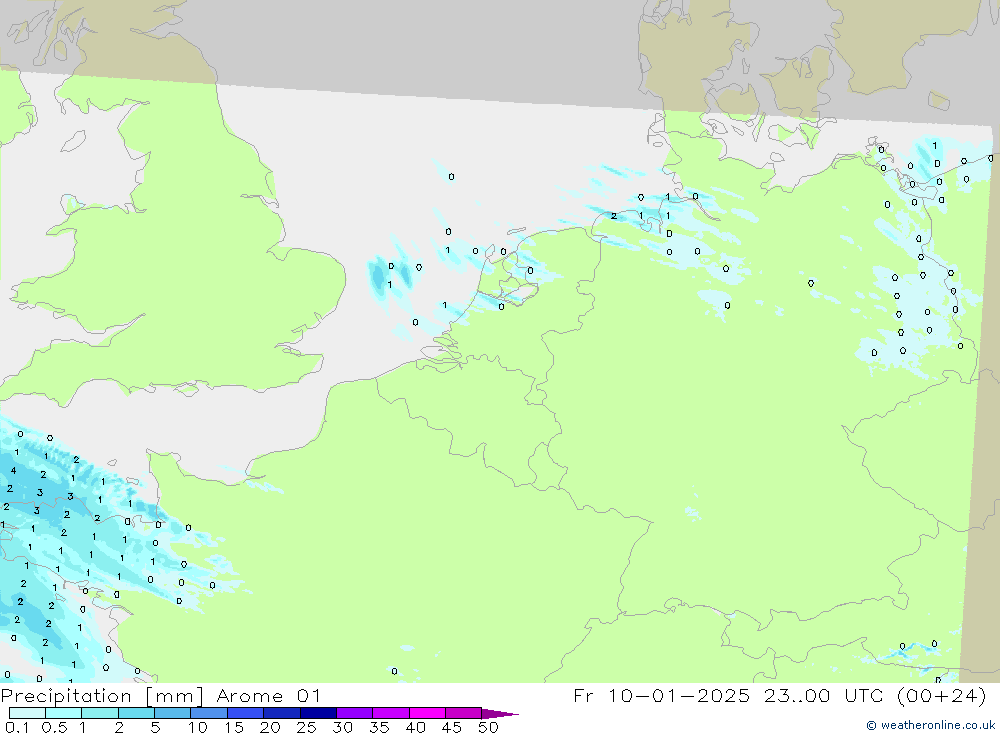The image size is (1000, 733).
Task: Click the '40' legend scale label
Action: pyautogui.click(x=415, y=727)
